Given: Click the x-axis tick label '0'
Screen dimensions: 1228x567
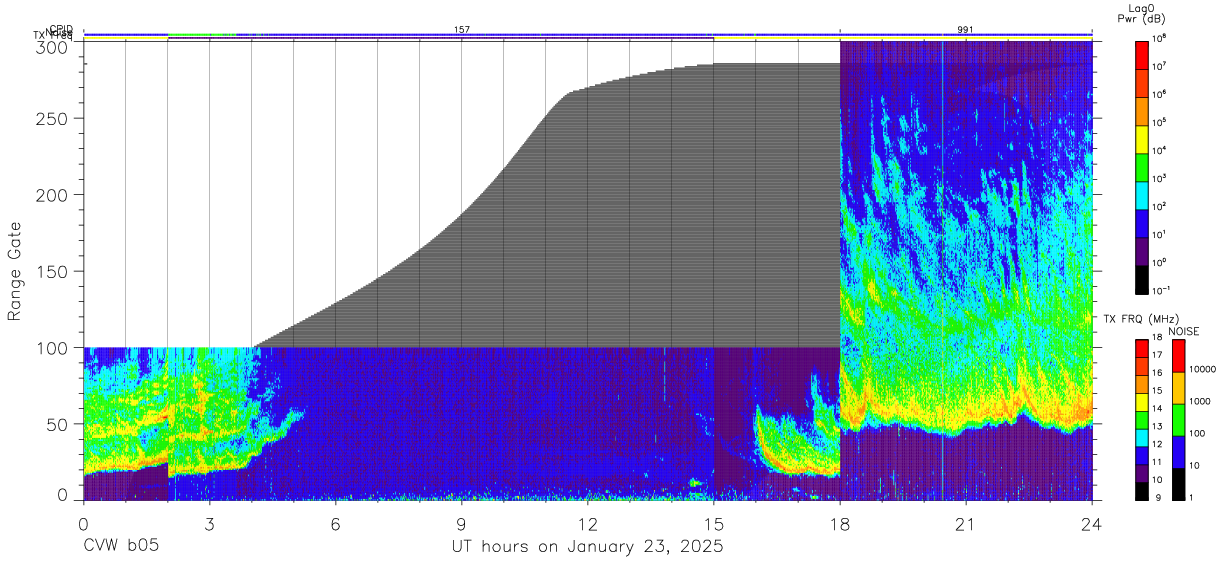Looking at the screenshot, I should pyautogui.click(x=83, y=524).
